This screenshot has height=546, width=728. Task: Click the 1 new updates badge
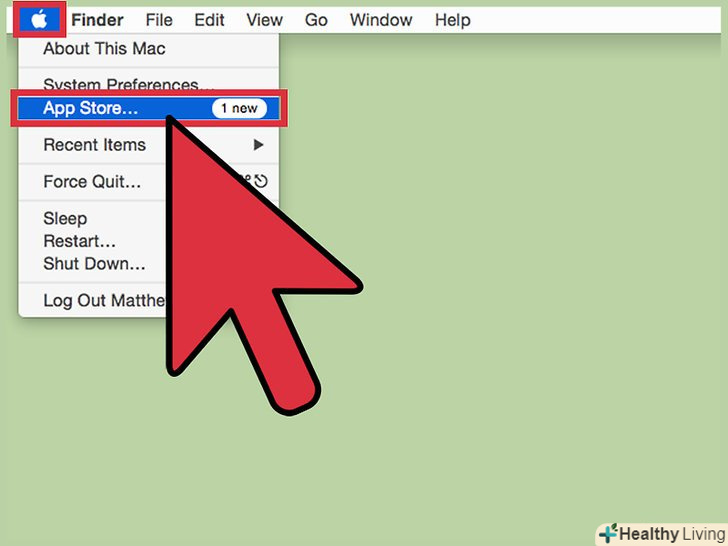pos(239,108)
